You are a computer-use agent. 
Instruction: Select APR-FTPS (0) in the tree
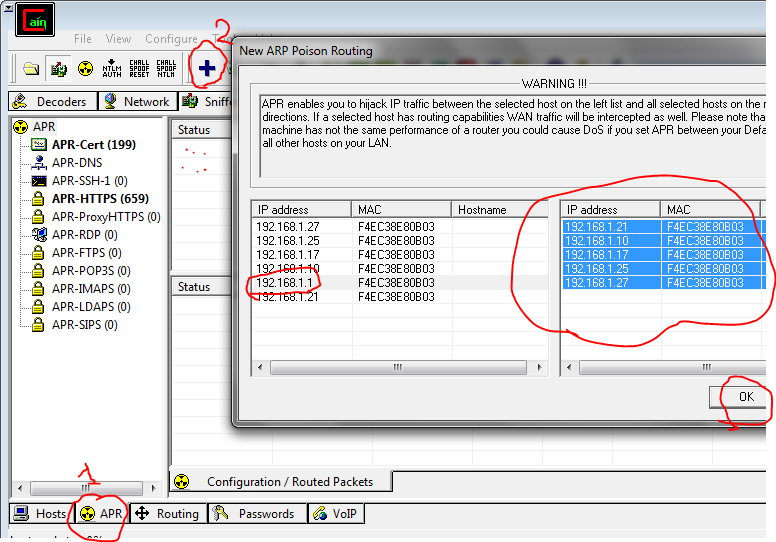87,252
